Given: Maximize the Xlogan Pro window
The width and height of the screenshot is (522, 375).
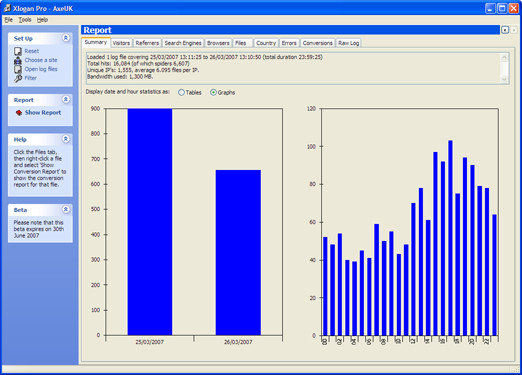Looking at the screenshot, I should pyautogui.click(x=502, y=8).
